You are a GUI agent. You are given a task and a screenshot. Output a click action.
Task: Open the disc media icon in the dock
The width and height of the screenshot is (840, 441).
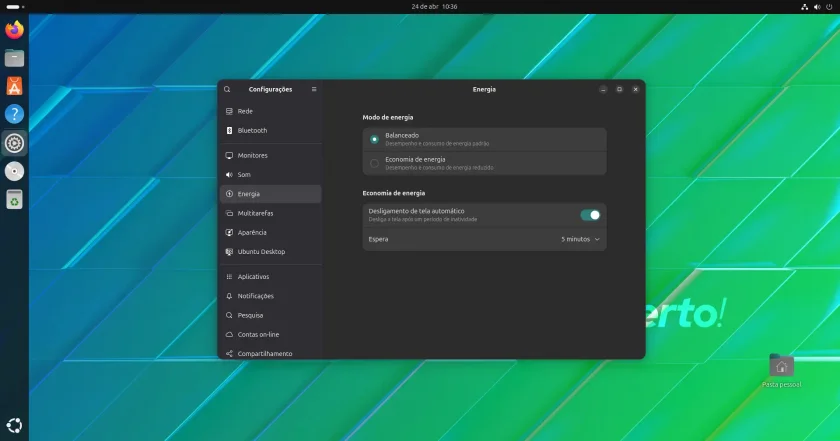tap(14, 171)
